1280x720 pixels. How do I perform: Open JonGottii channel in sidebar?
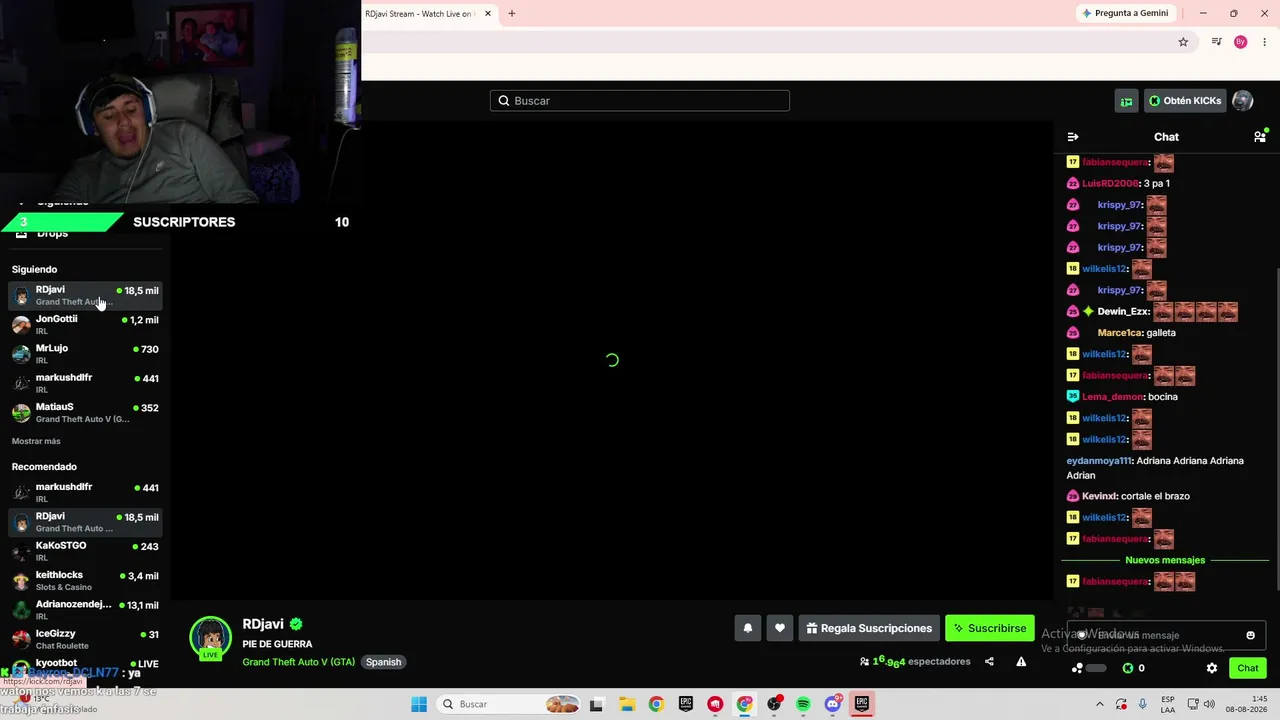[85, 324]
